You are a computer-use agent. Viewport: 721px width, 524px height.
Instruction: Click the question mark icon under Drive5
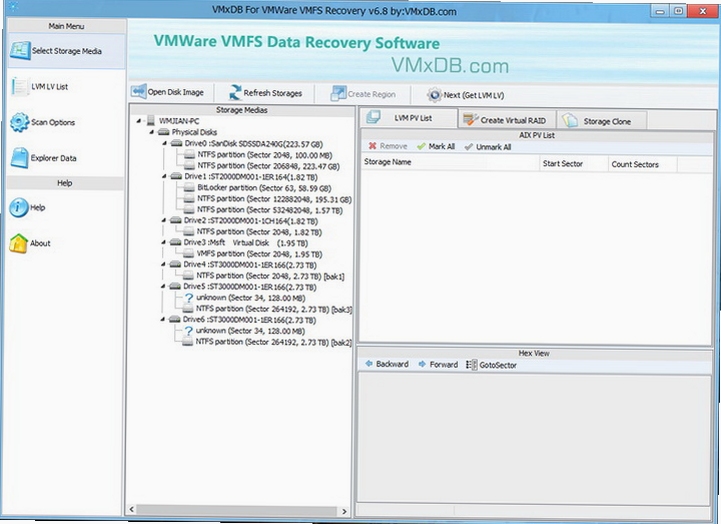coord(189,298)
